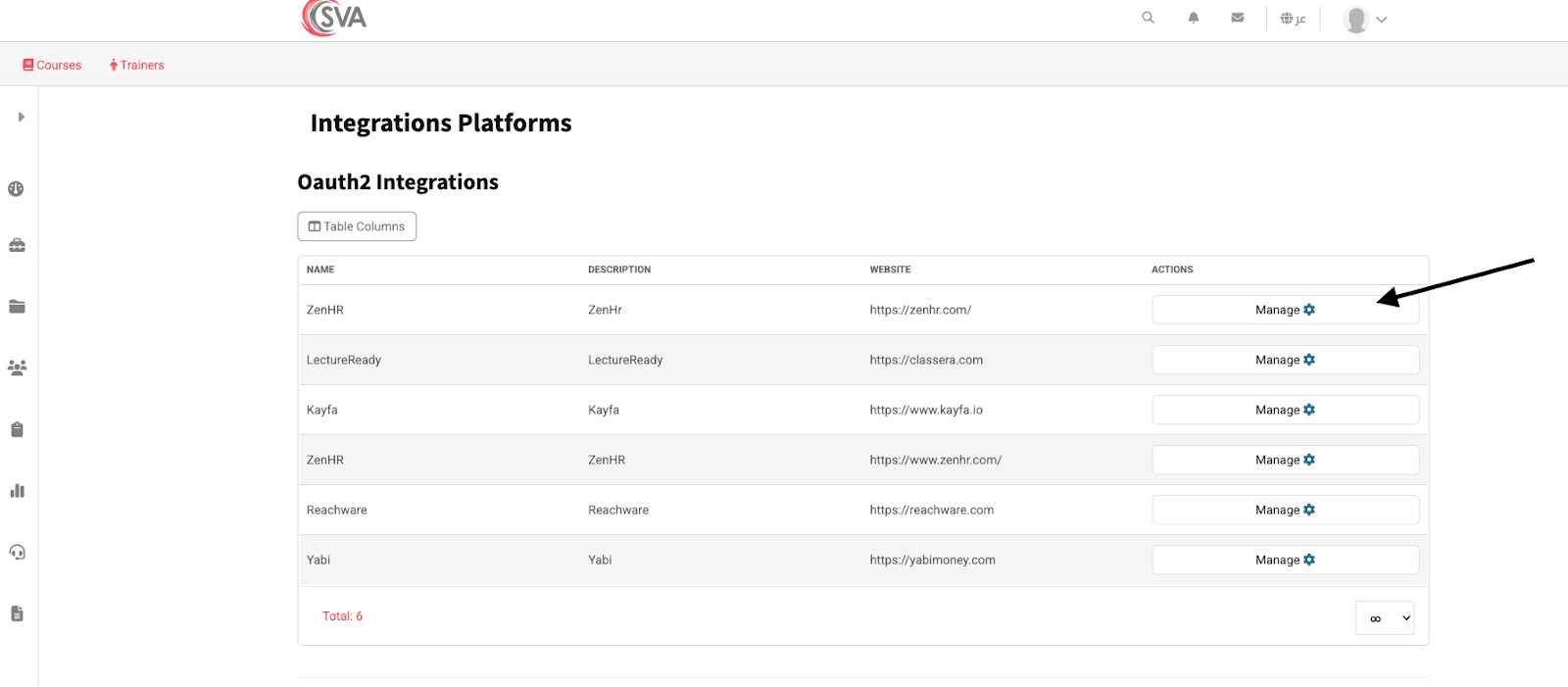The width and height of the screenshot is (1568, 687).
Task: Click Reachware in the Name column
Action: (x=336, y=510)
